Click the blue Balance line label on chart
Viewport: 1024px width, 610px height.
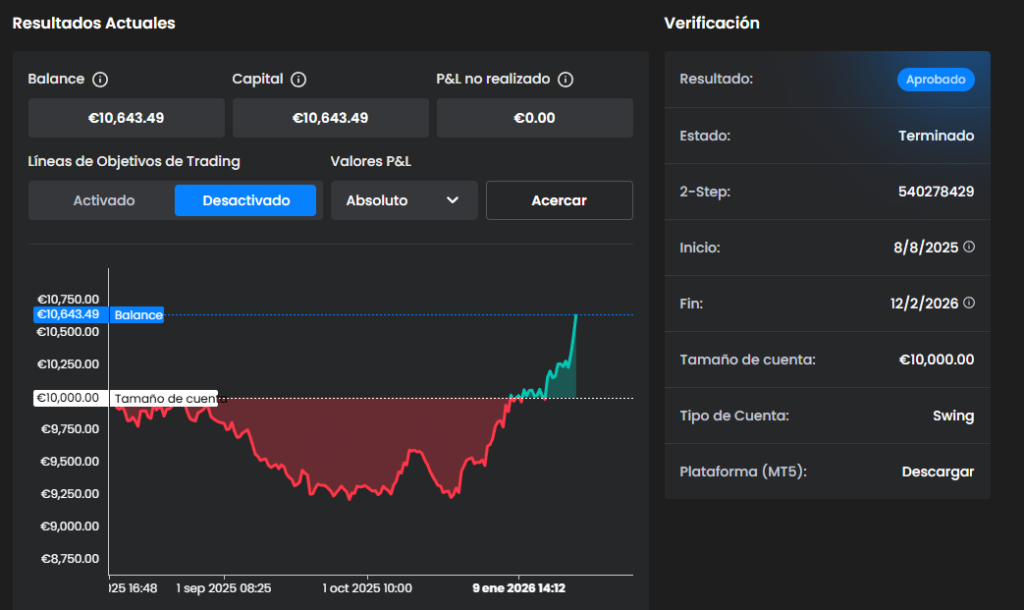pyautogui.click(x=137, y=315)
